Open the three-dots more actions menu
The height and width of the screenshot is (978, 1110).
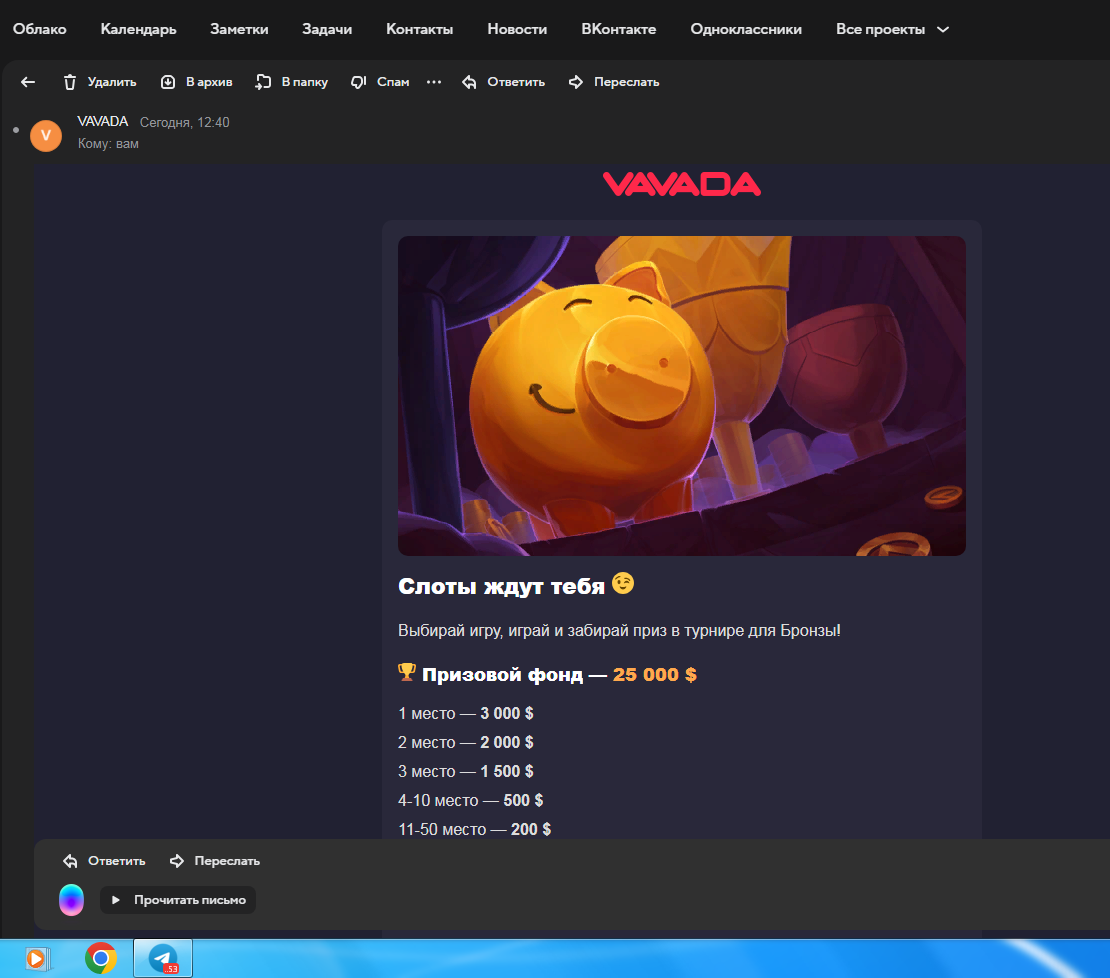tap(434, 82)
